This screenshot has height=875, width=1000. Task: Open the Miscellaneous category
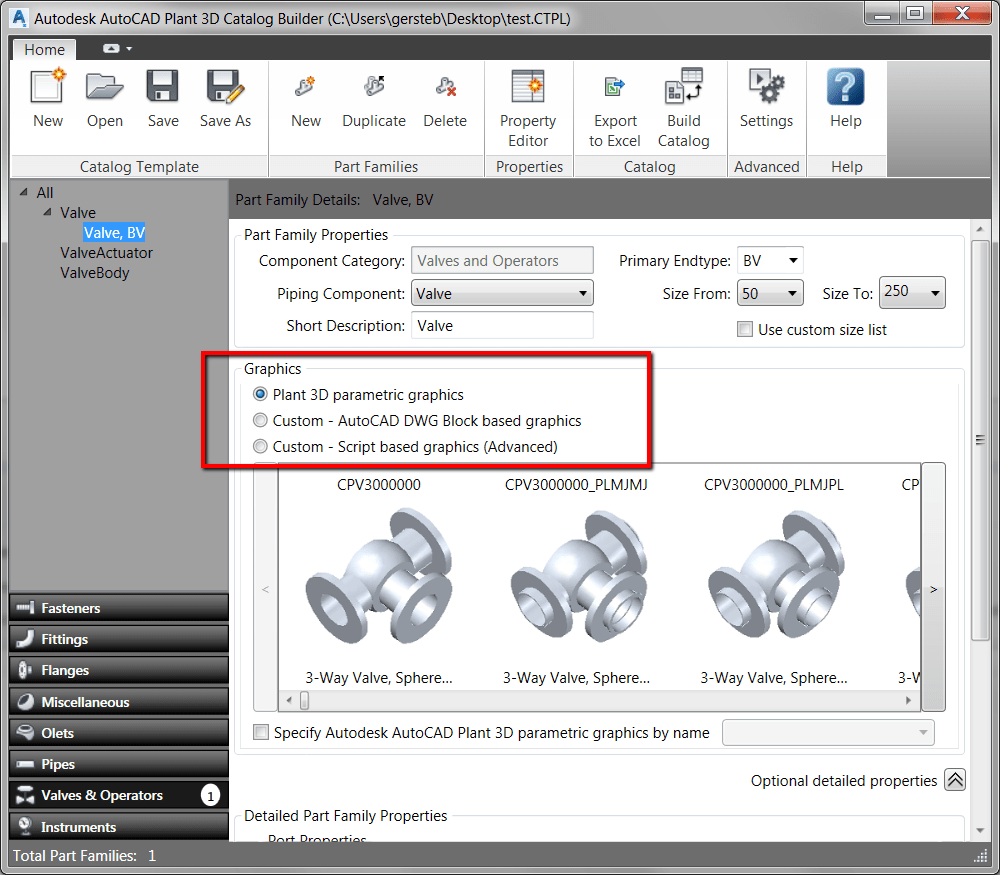[x=119, y=702]
